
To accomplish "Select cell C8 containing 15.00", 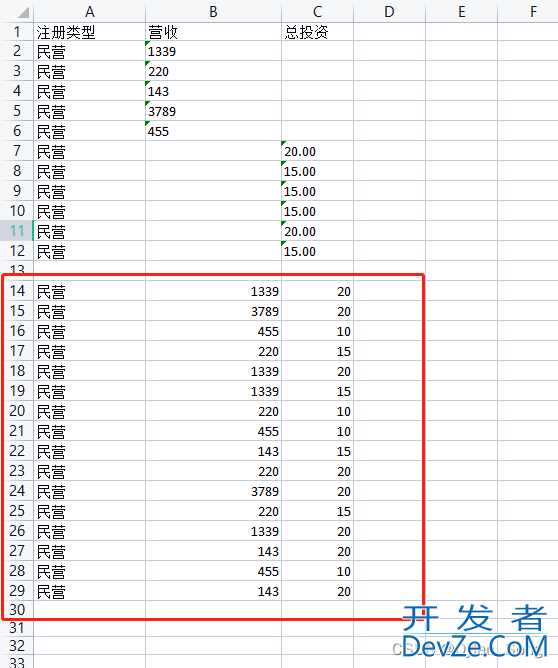I will click(317, 171).
